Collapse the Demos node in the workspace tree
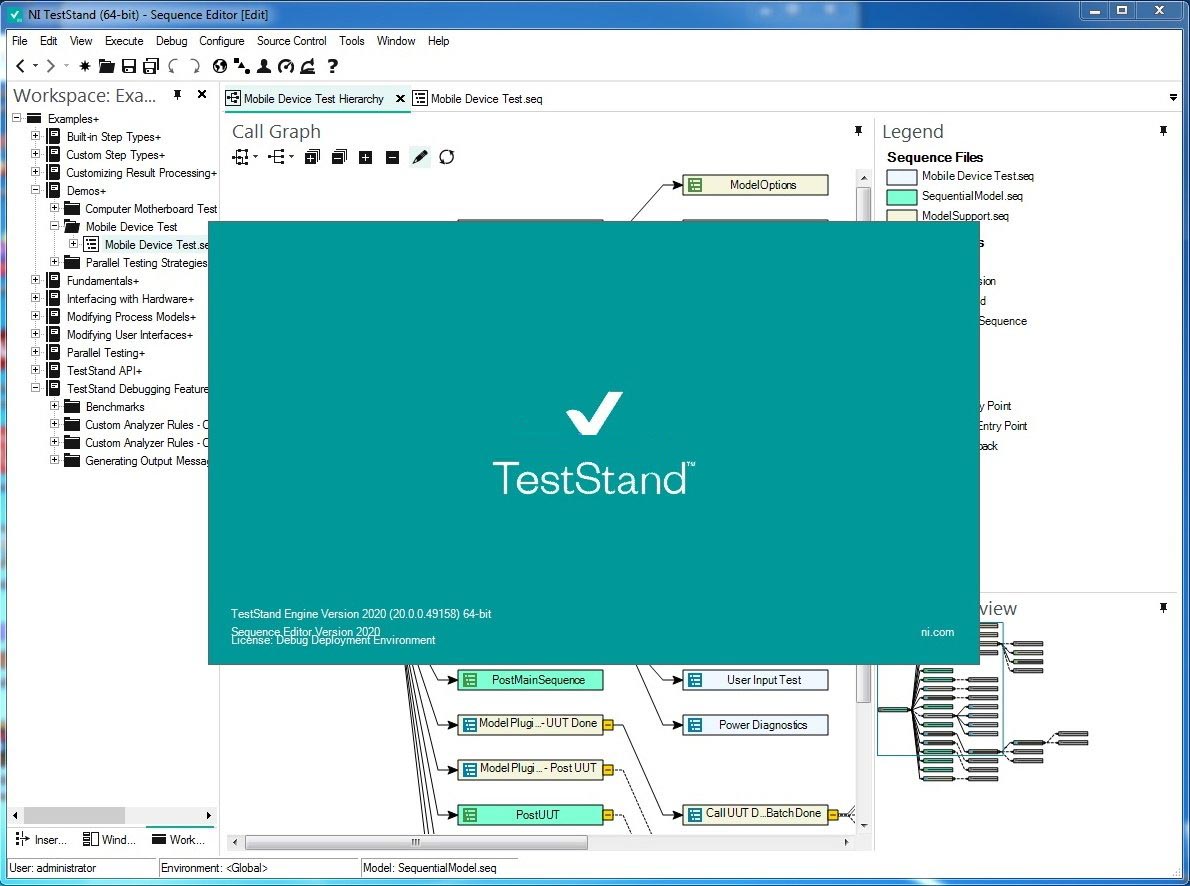 coord(34,190)
